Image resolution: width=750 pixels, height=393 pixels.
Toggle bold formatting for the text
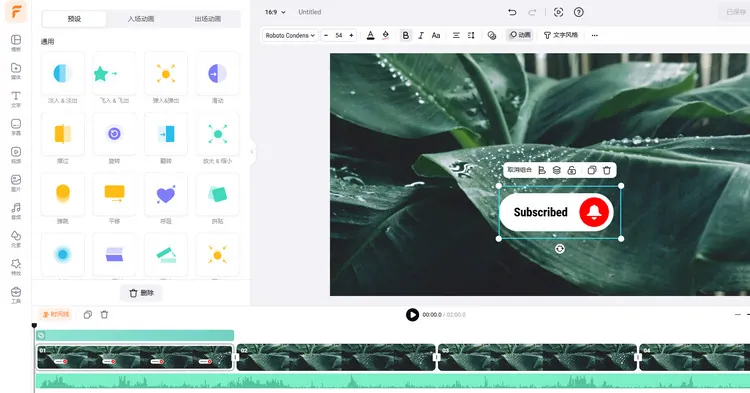pos(406,35)
